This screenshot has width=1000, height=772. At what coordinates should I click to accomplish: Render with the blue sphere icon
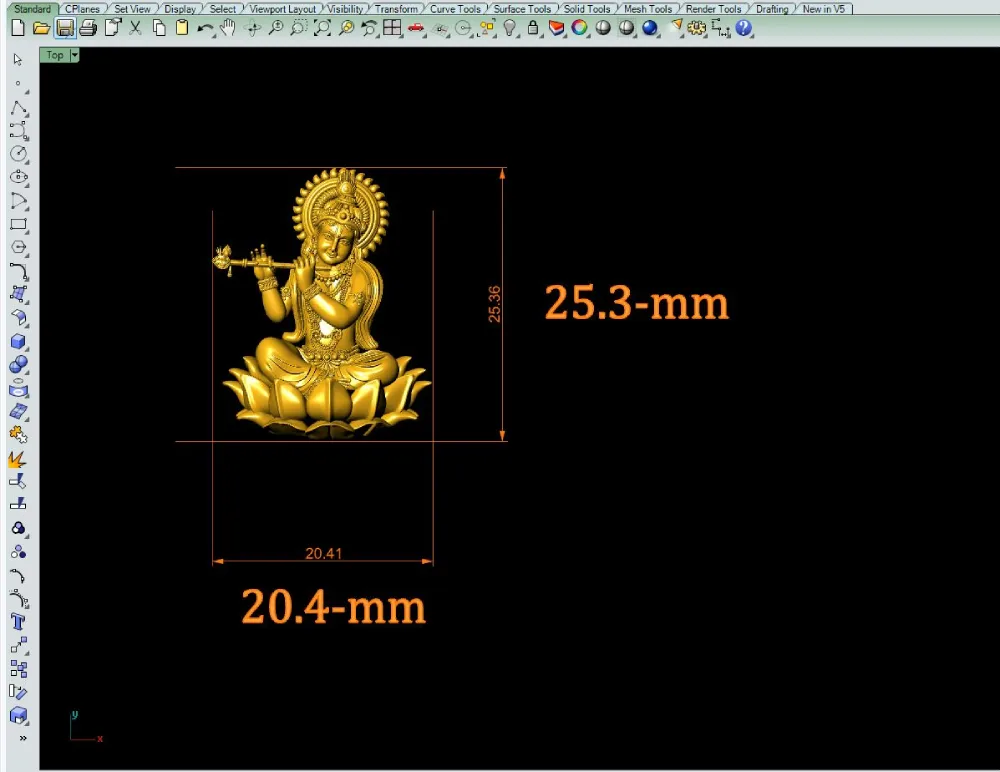[650, 28]
